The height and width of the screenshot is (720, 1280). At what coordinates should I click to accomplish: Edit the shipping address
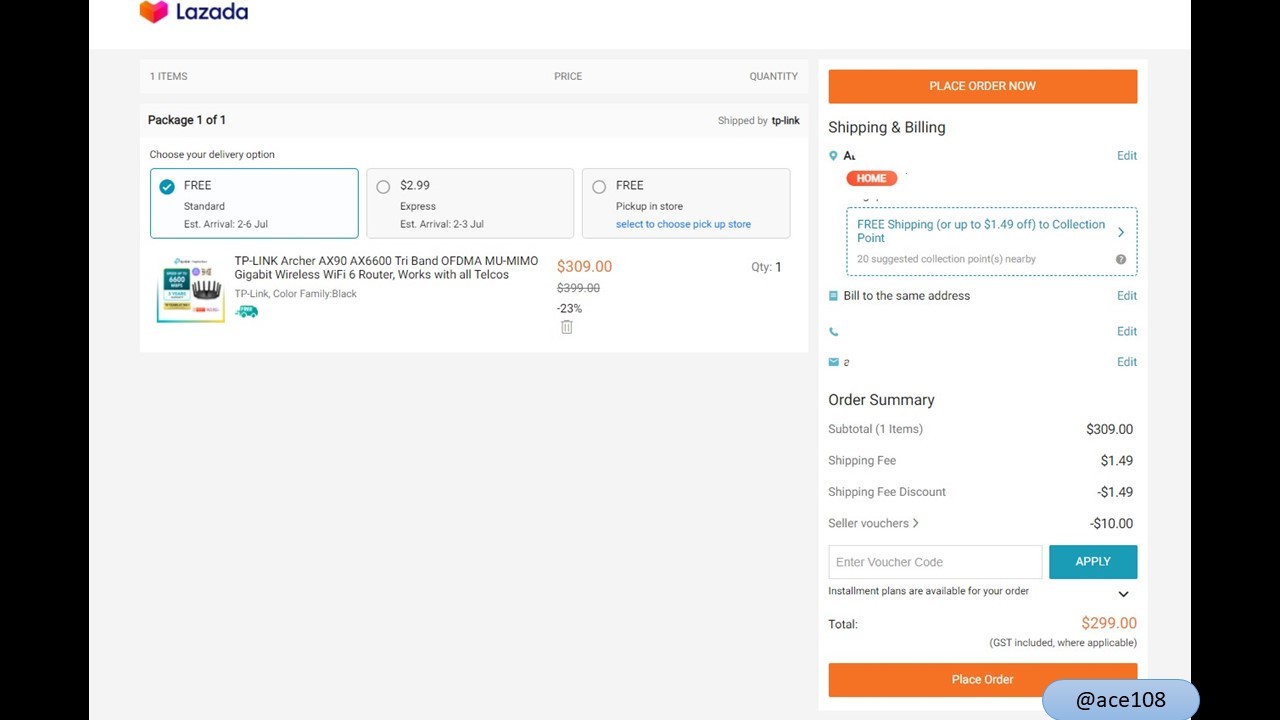[1127, 156]
